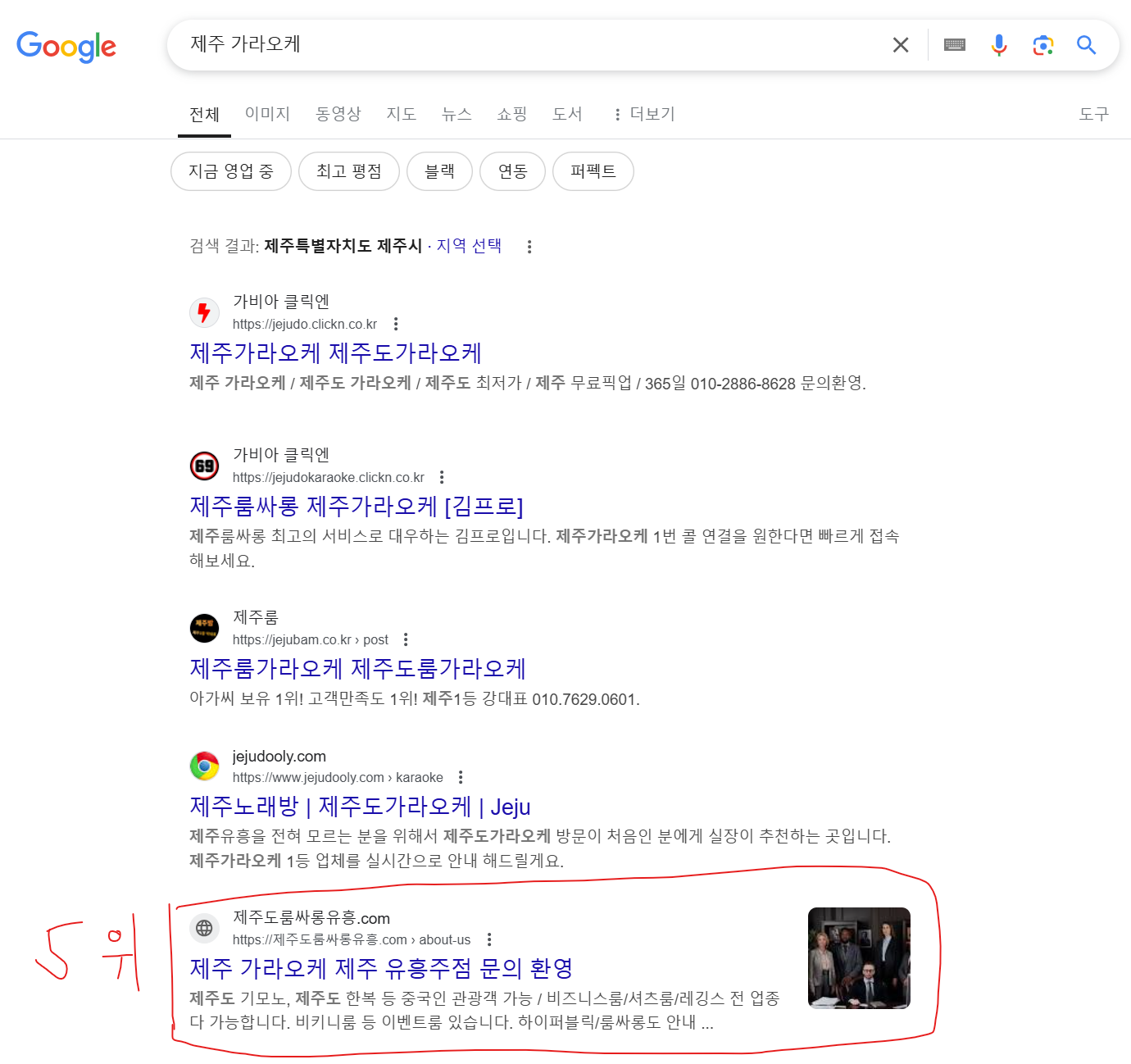Apply the 블랙 filter chip
This screenshot has height=1064, width=1131.
(x=440, y=171)
